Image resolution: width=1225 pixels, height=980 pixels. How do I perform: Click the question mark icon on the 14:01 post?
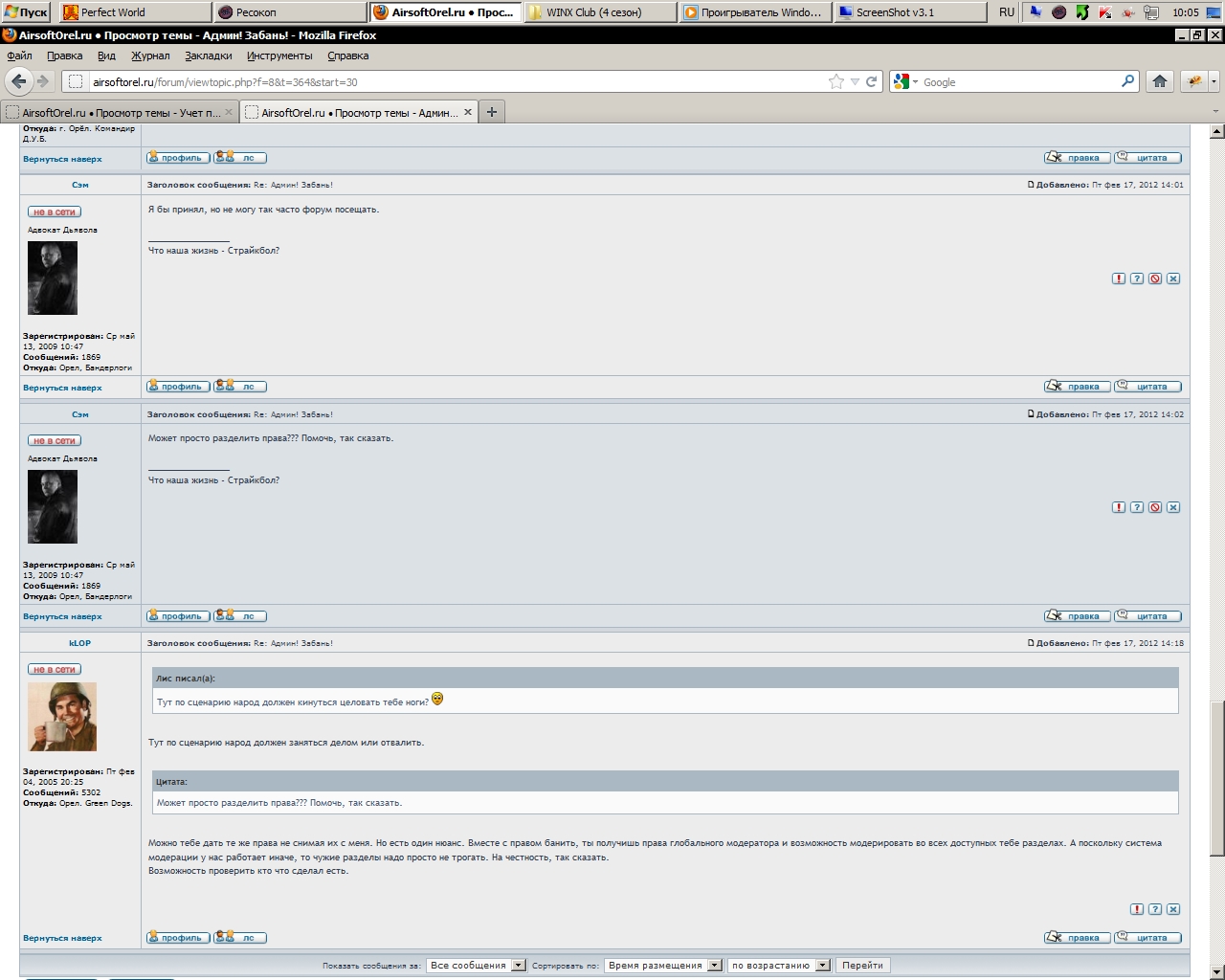pyautogui.click(x=1137, y=278)
